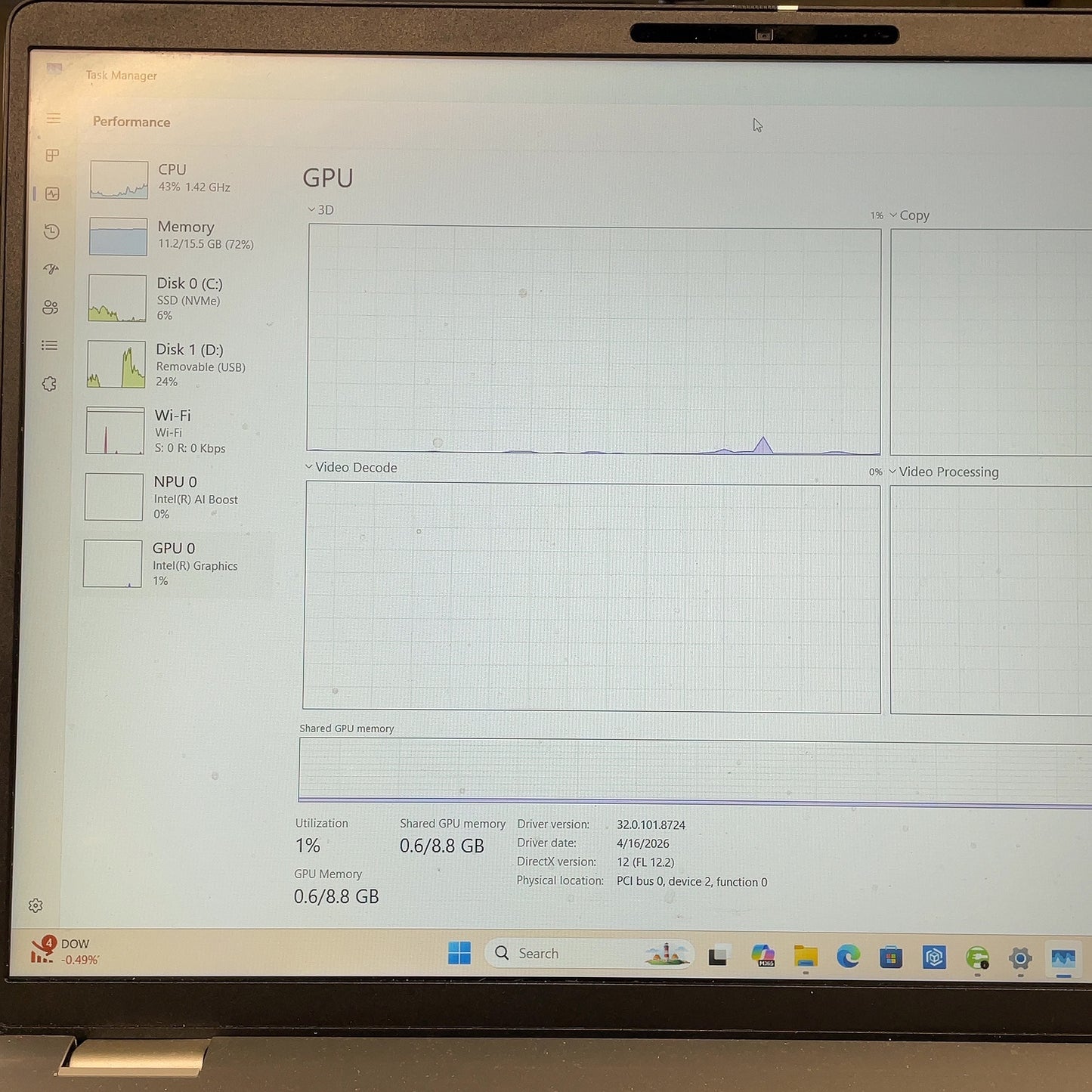Open the Video Decode engine dropdown
1092x1092 pixels.
tap(351, 468)
